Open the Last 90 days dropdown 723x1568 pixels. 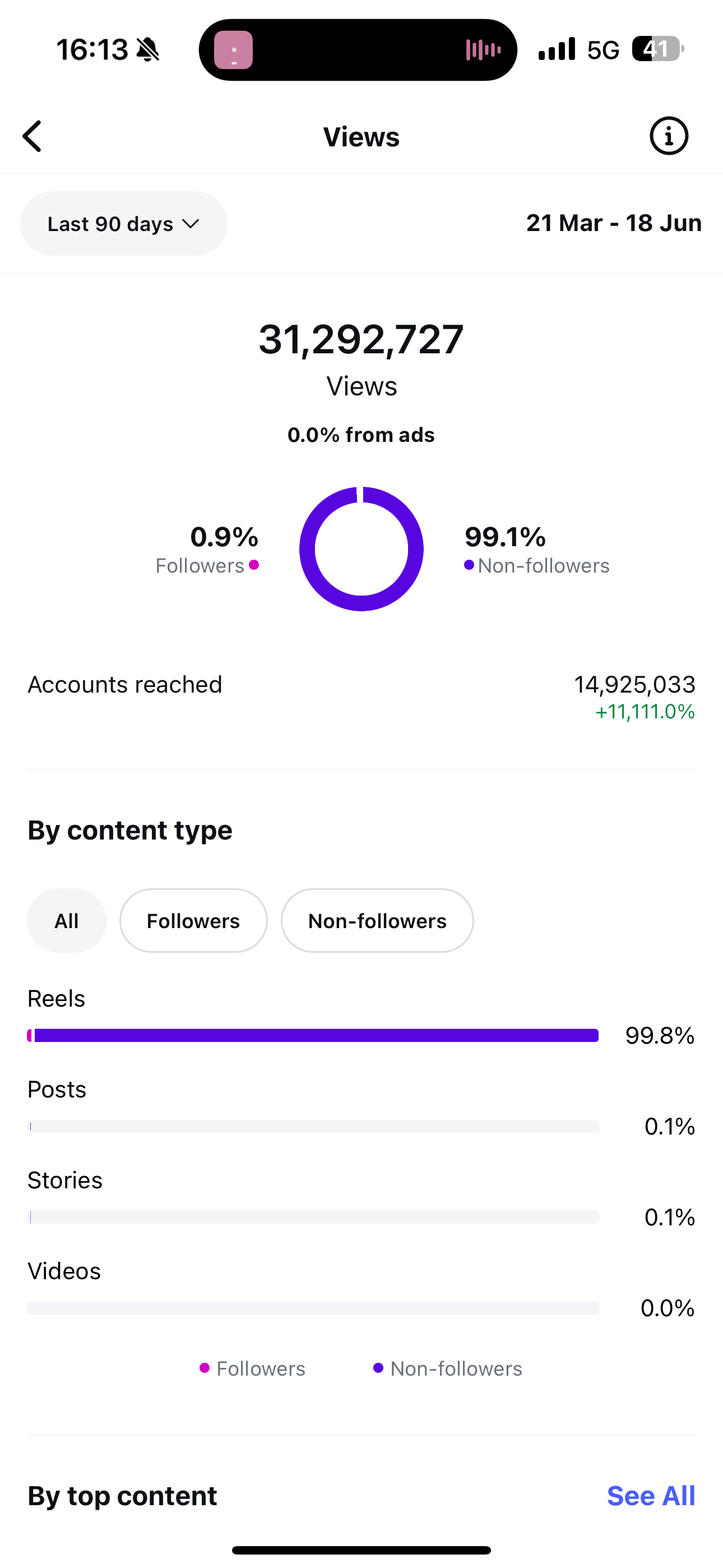(123, 223)
